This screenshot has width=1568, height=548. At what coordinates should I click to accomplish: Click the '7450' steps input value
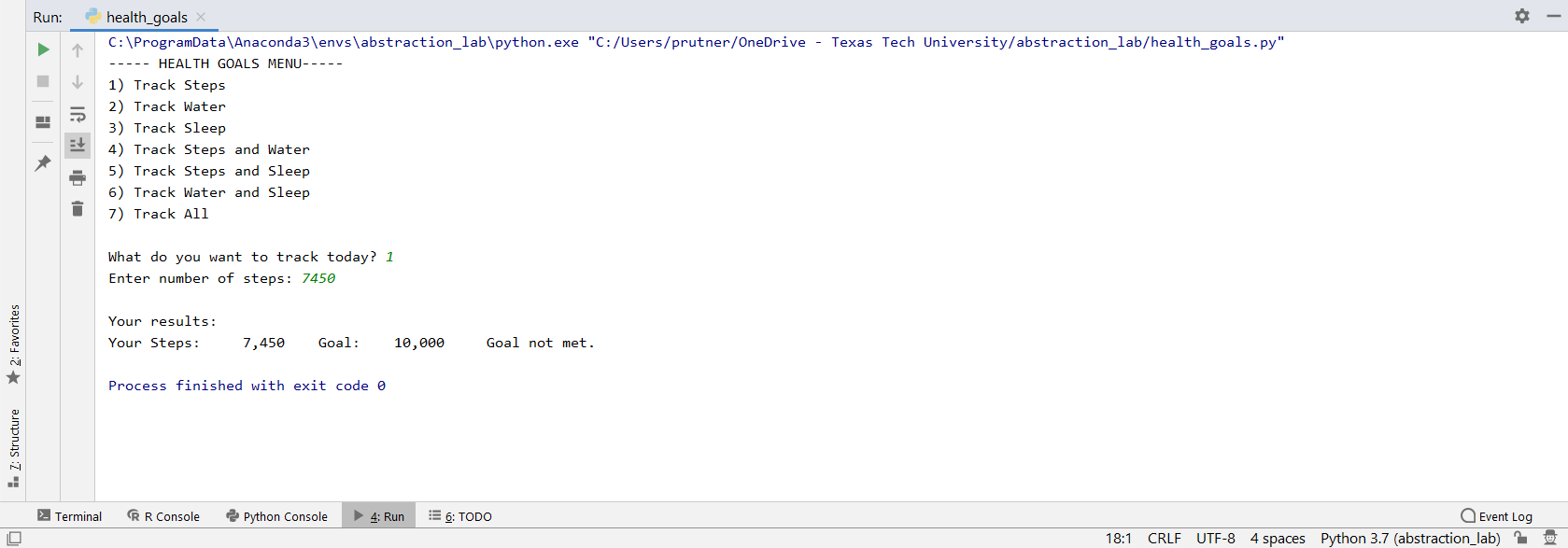tap(318, 278)
